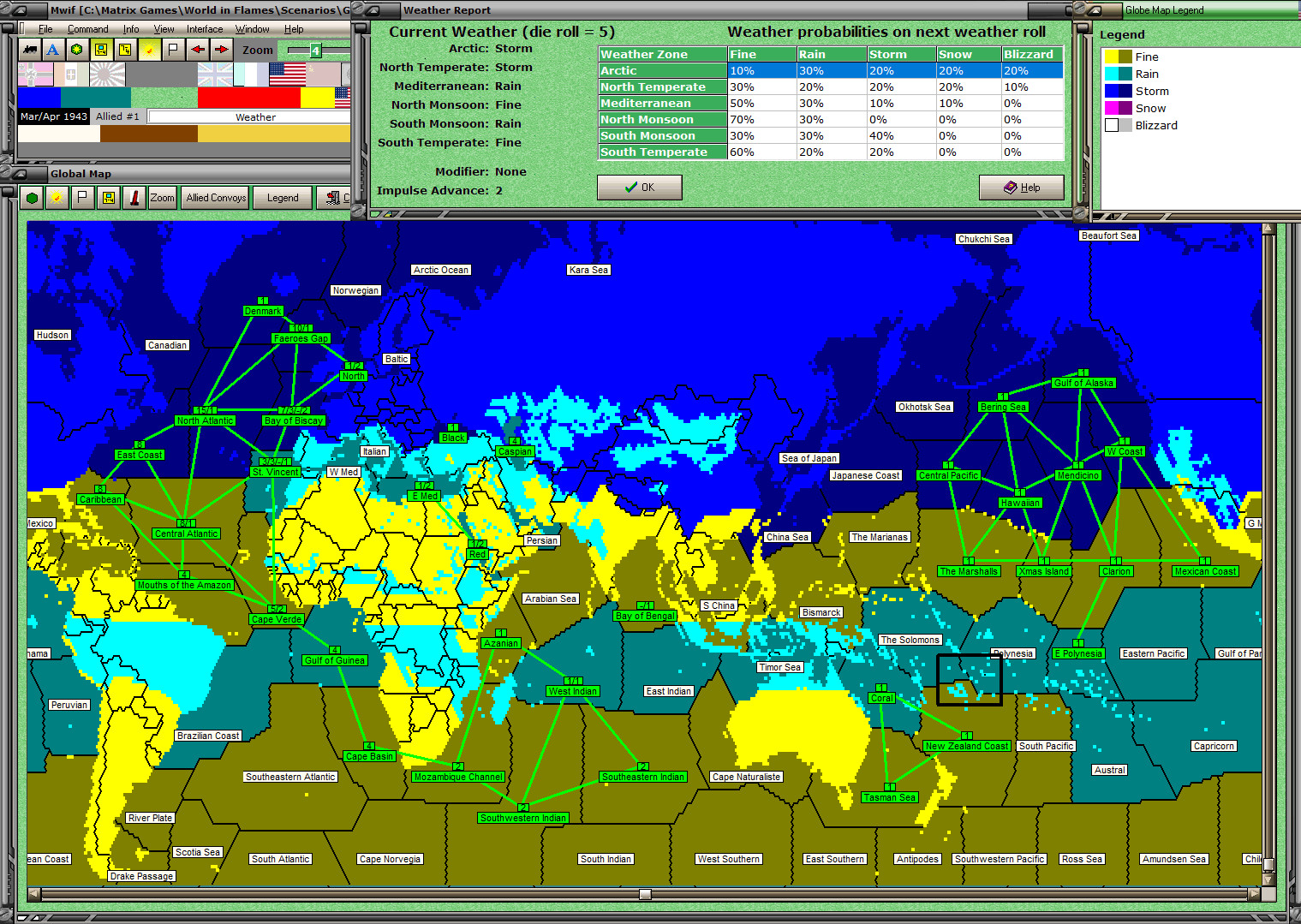Open the Info menu

130,29
